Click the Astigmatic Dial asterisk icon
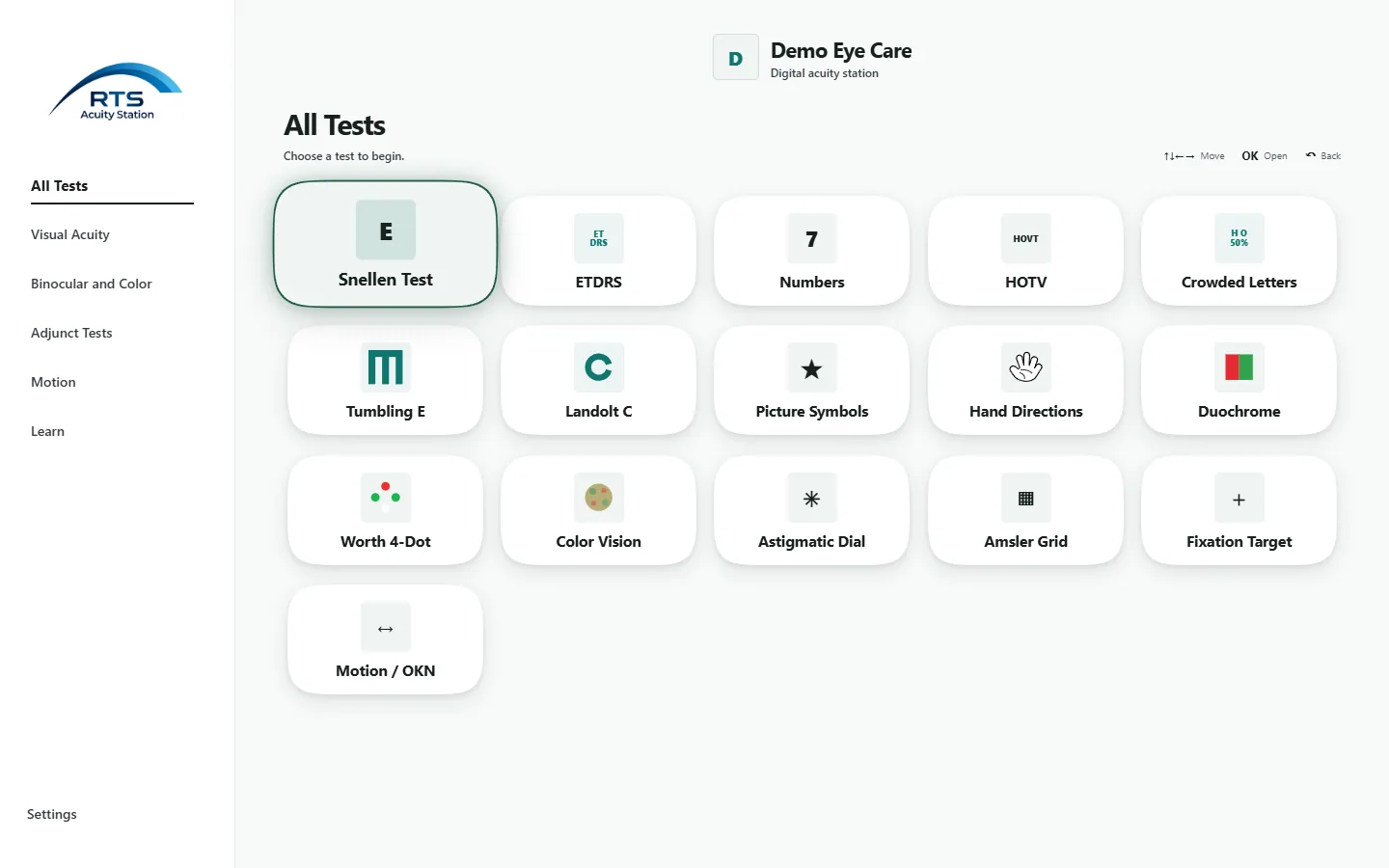The image size is (1389, 868). [812, 498]
